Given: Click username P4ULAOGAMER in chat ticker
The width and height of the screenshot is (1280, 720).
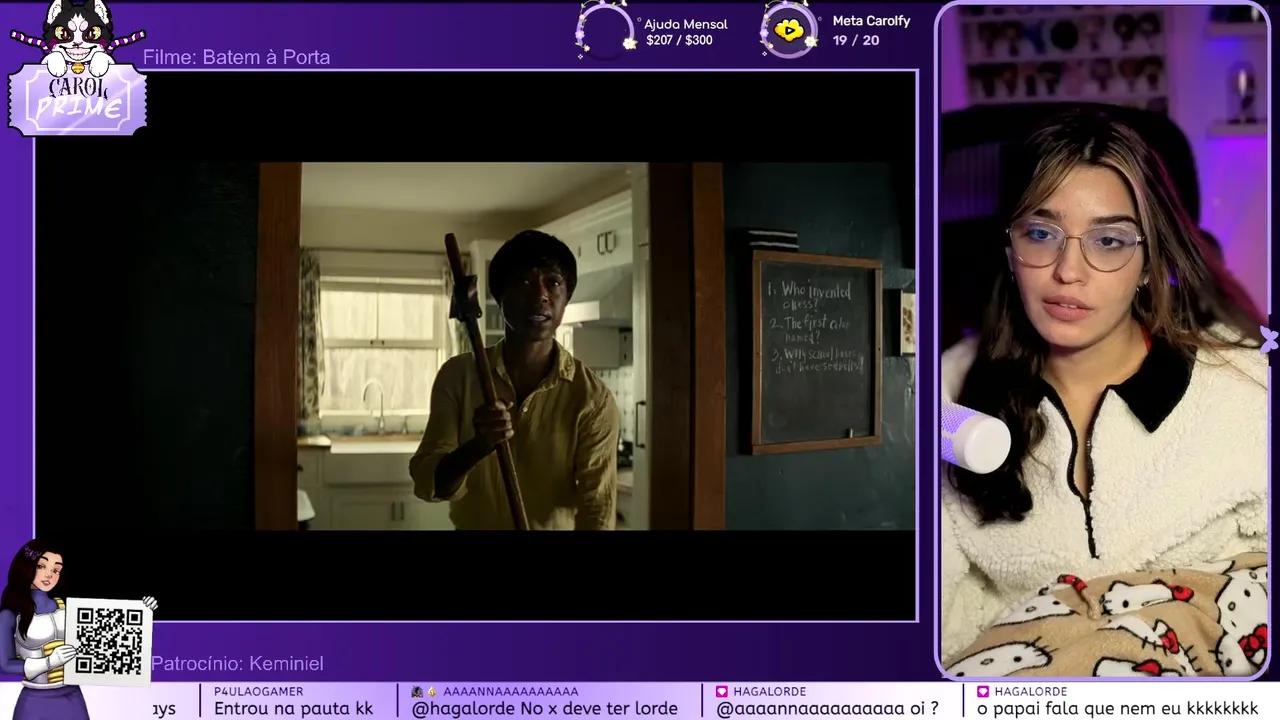Looking at the screenshot, I should click(258, 691).
